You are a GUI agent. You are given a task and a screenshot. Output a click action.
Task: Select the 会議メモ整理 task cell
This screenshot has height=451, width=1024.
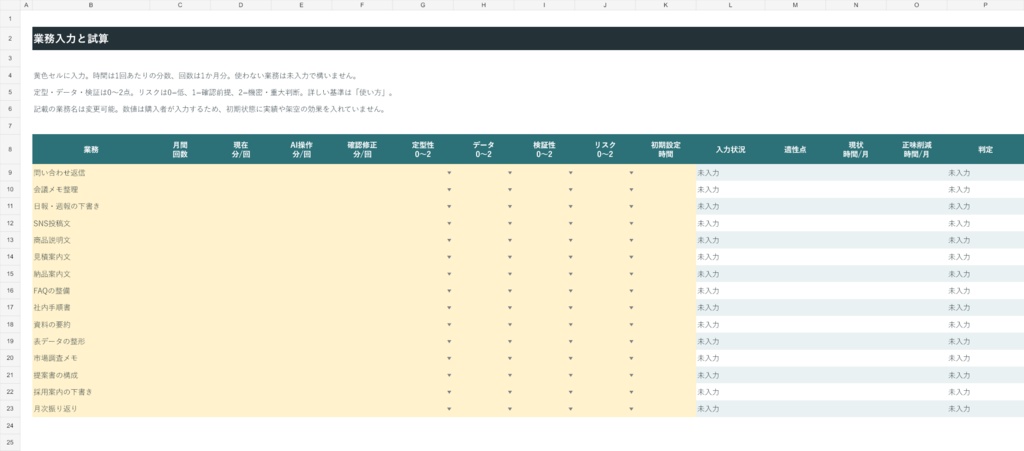click(91, 190)
